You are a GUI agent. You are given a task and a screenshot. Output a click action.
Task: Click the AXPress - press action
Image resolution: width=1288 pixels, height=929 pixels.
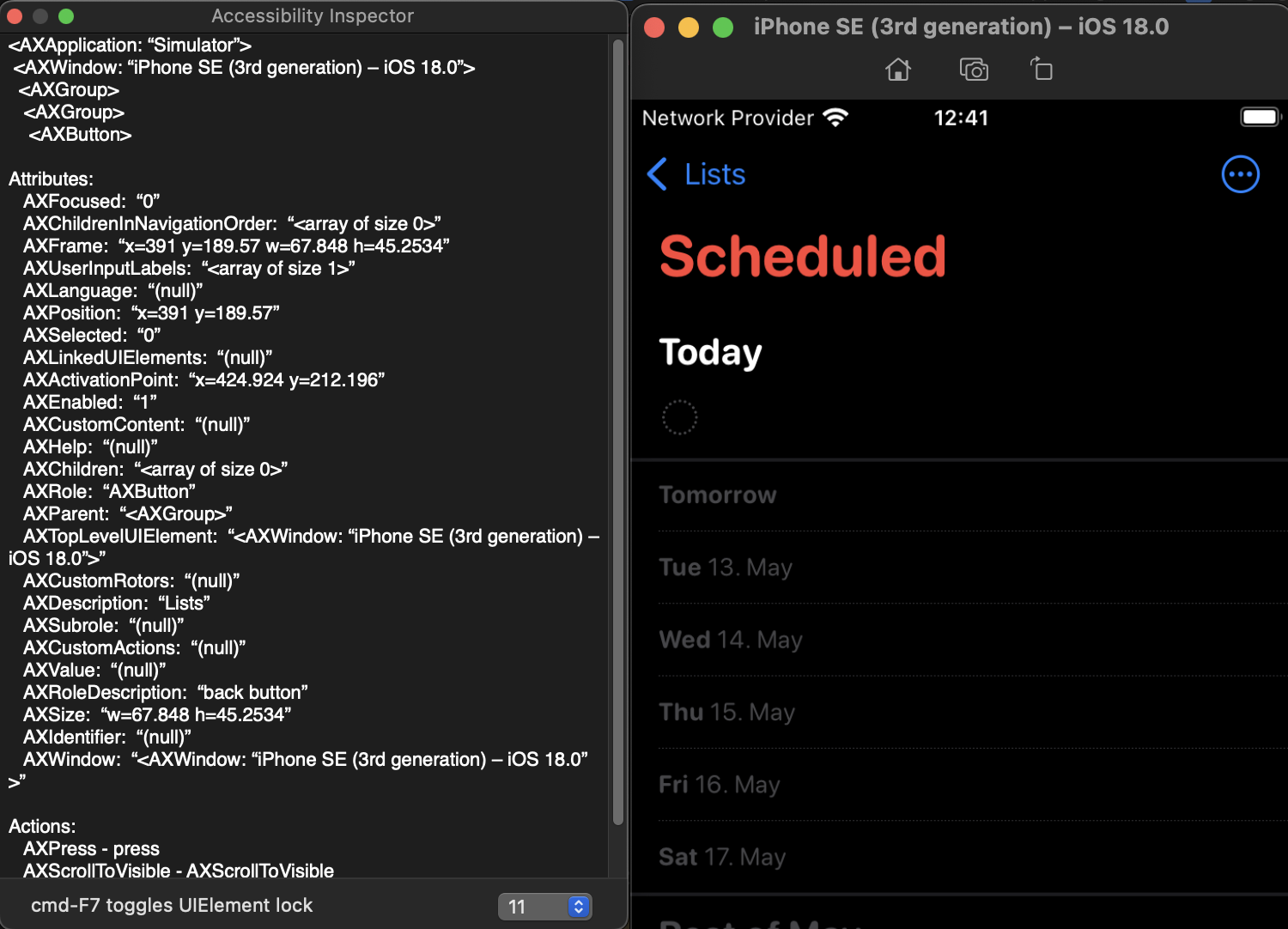(91, 848)
